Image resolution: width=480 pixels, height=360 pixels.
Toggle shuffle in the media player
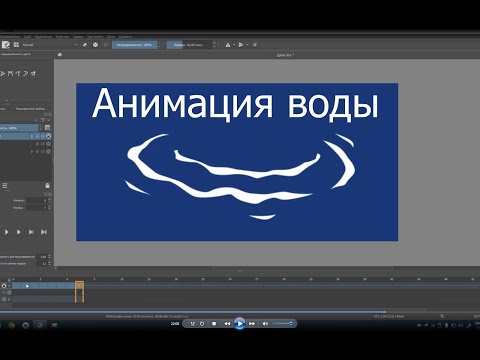pos(192,324)
